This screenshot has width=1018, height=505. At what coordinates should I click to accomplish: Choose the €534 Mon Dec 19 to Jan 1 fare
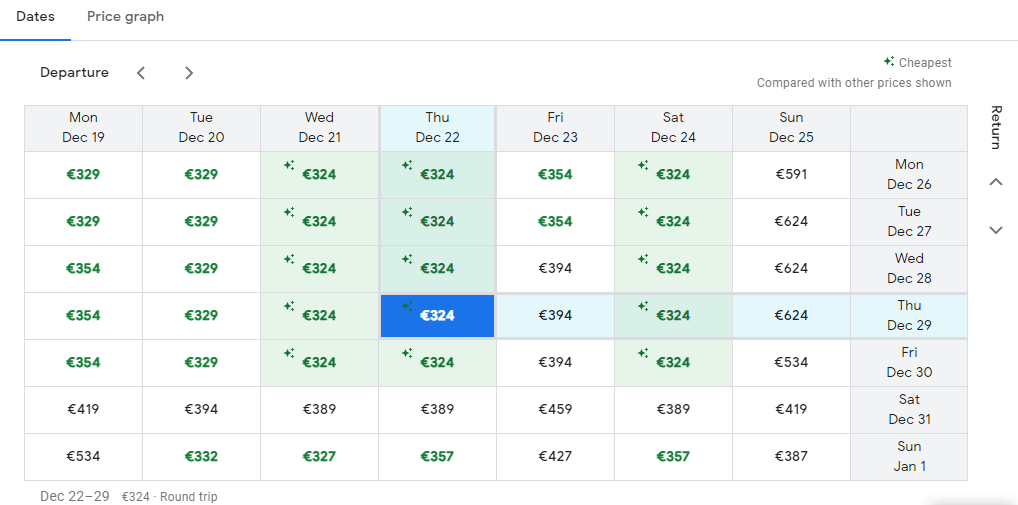tap(83, 456)
